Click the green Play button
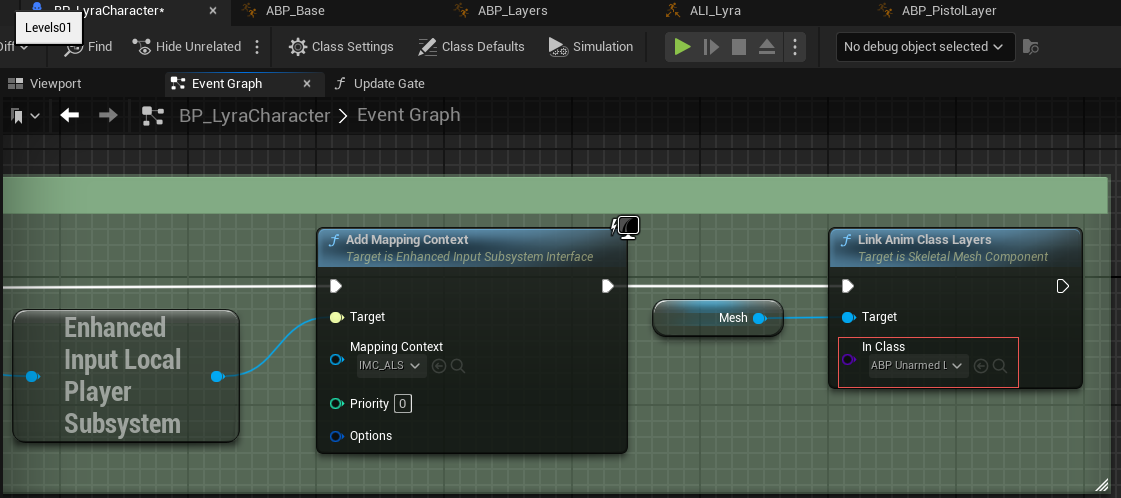Image resolution: width=1121 pixels, height=498 pixels. coord(683,46)
